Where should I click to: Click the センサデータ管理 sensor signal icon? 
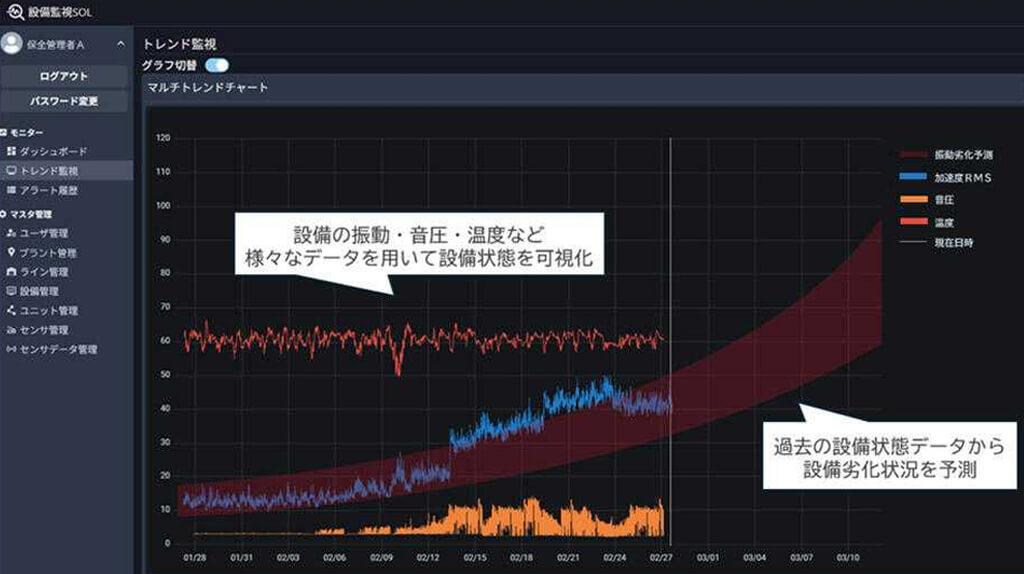pyautogui.click(x=11, y=349)
